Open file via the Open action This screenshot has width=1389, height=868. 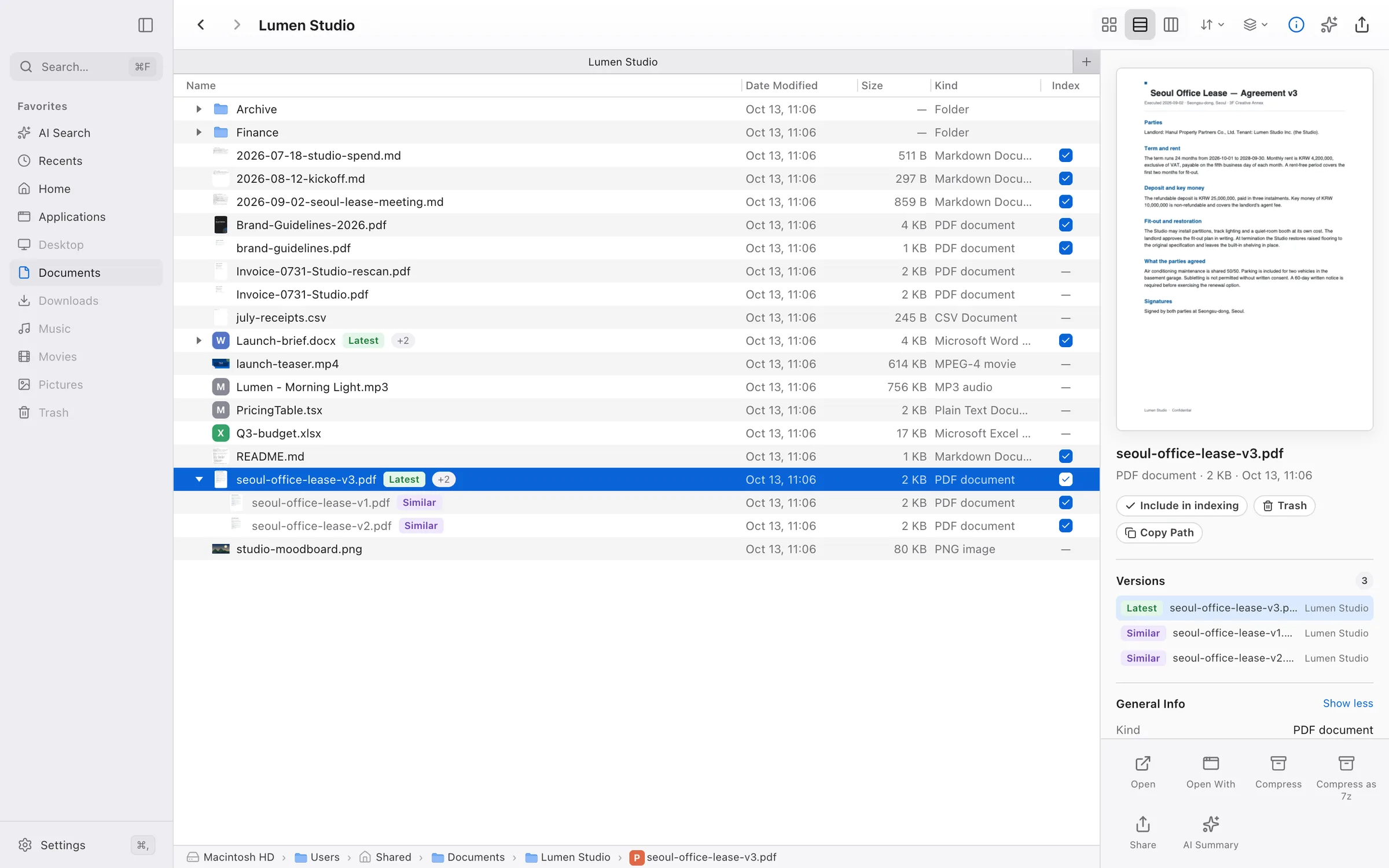[x=1142, y=772]
